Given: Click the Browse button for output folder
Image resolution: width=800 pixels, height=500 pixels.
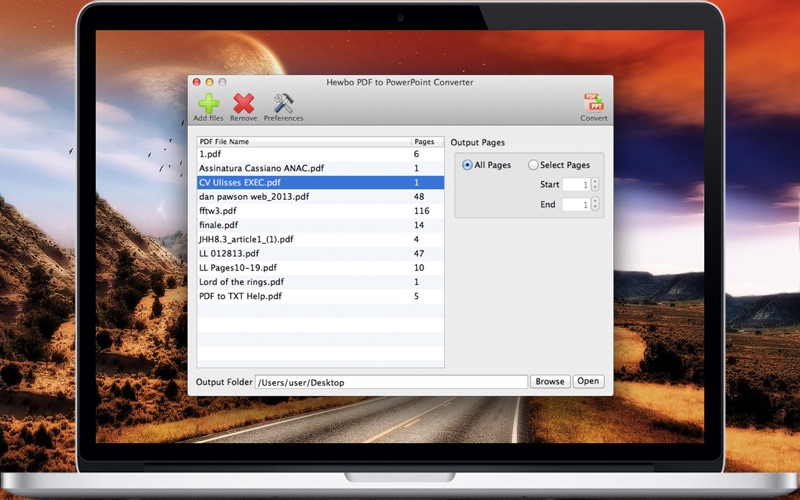Looking at the screenshot, I should (x=550, y=381).
